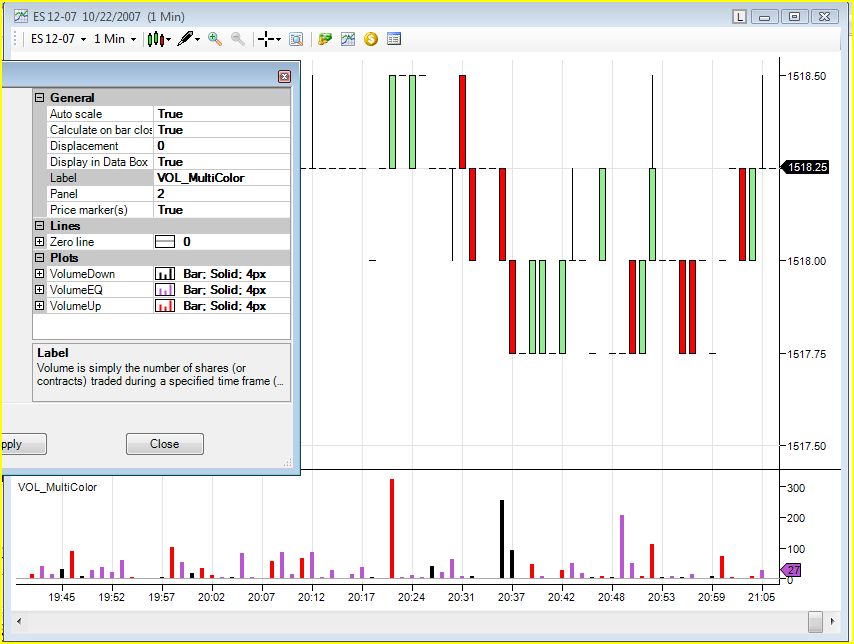Click the Apply button
The image size is (854, 644).
tap(24, 444)
